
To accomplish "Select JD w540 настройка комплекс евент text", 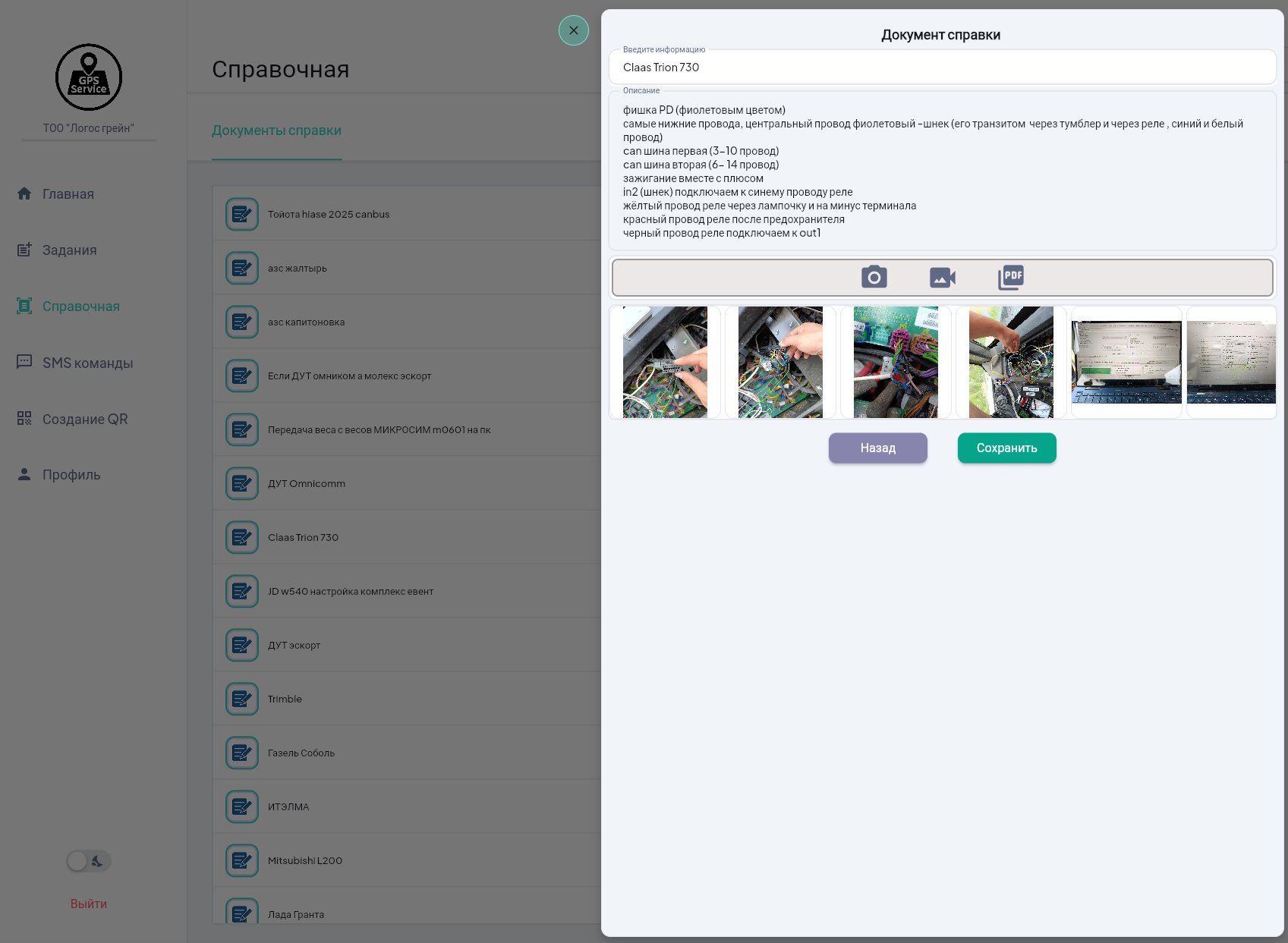I will (x=351, y=592).
